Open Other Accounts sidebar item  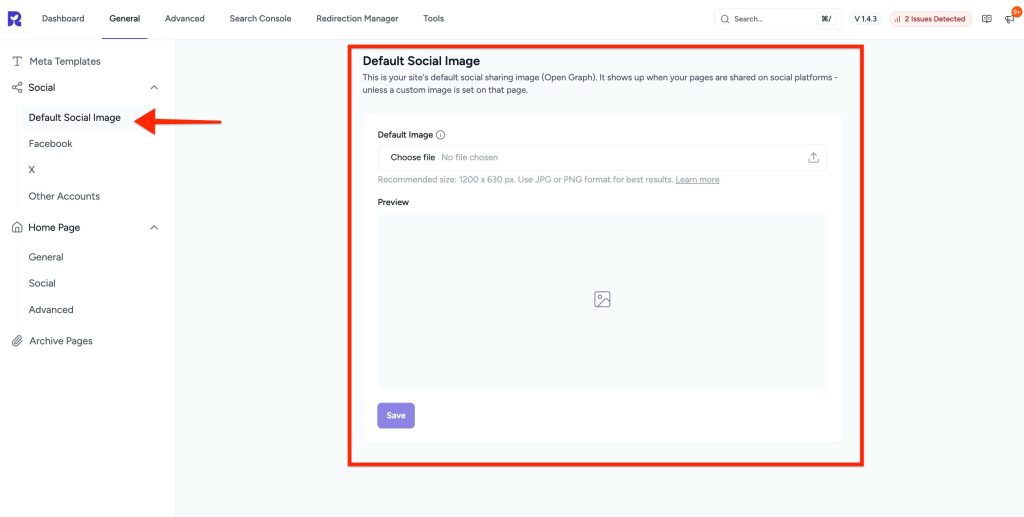[x=64, y=196]
